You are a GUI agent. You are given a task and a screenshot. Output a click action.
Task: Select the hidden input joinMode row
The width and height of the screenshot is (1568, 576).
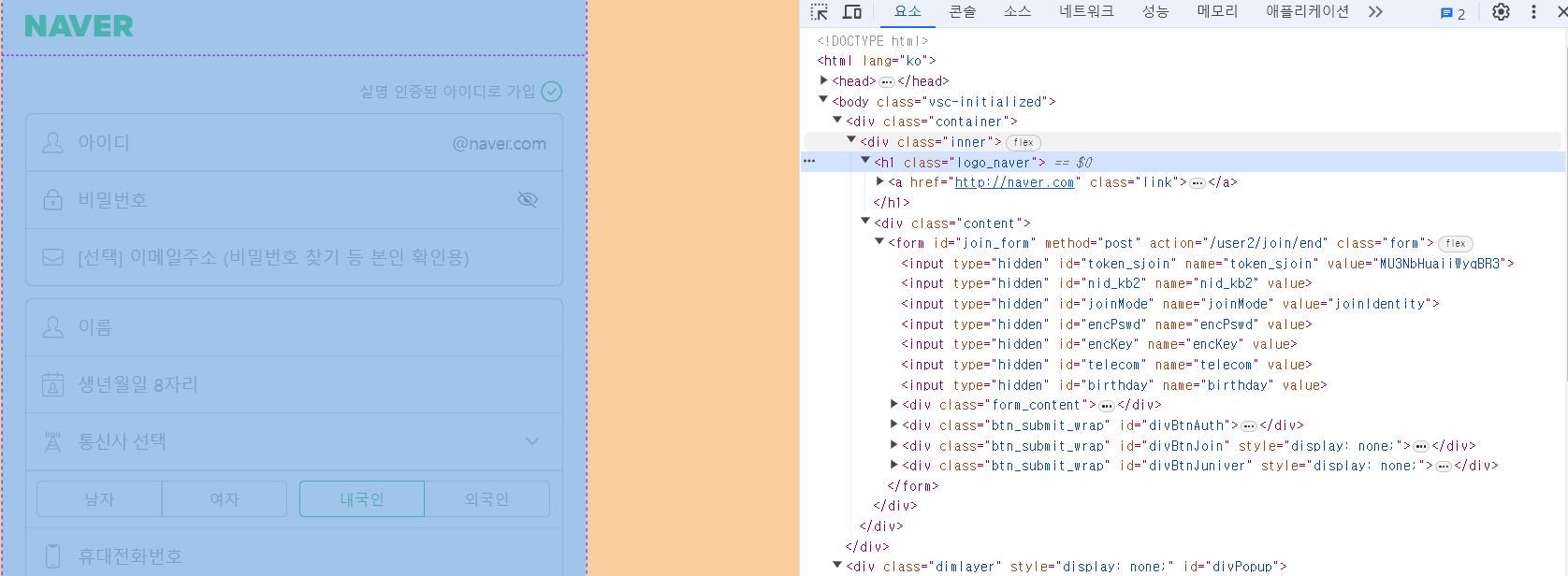point(1170,304)
